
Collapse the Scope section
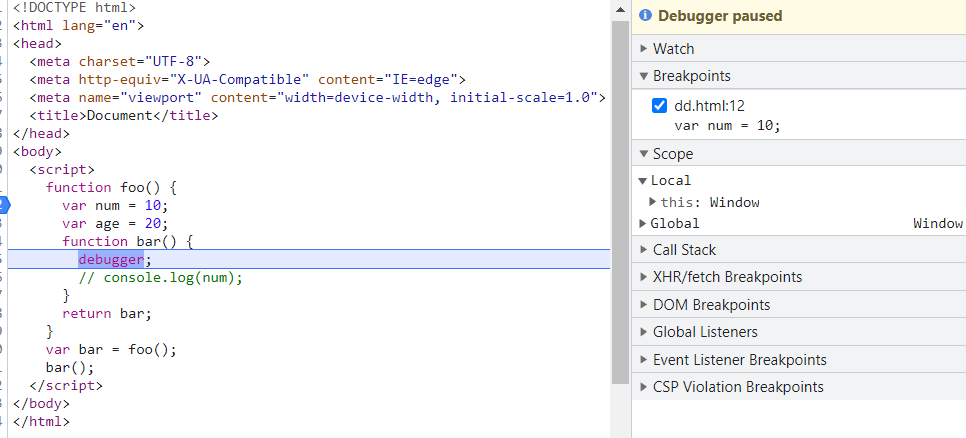coord(798,153)
